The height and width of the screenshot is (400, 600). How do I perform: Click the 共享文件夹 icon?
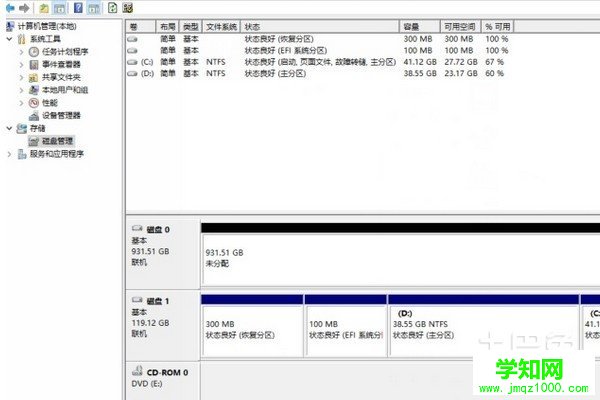click(x=34, y=77)
